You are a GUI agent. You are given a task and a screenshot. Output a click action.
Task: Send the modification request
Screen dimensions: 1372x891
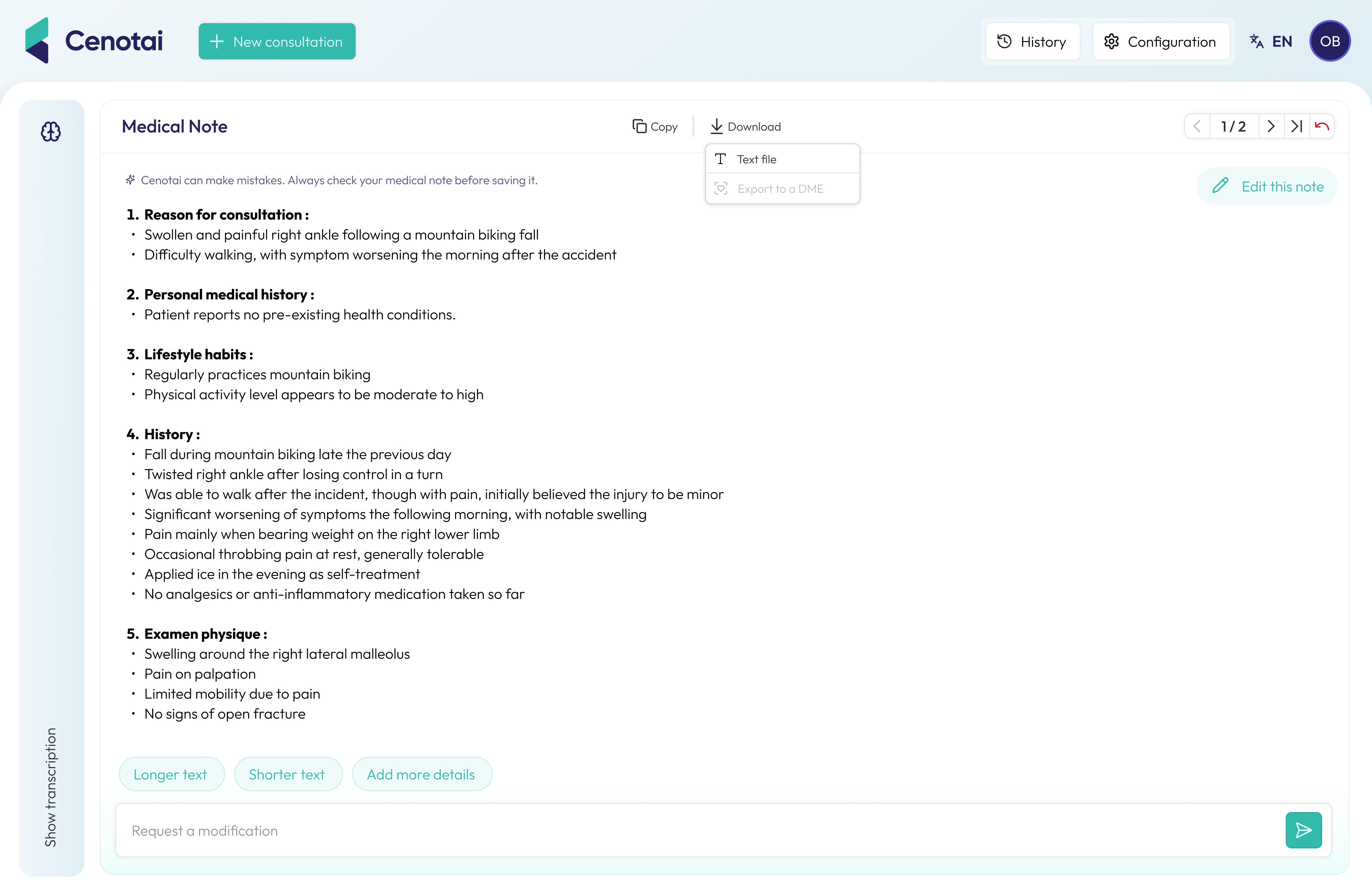(x=1303, y=830)
